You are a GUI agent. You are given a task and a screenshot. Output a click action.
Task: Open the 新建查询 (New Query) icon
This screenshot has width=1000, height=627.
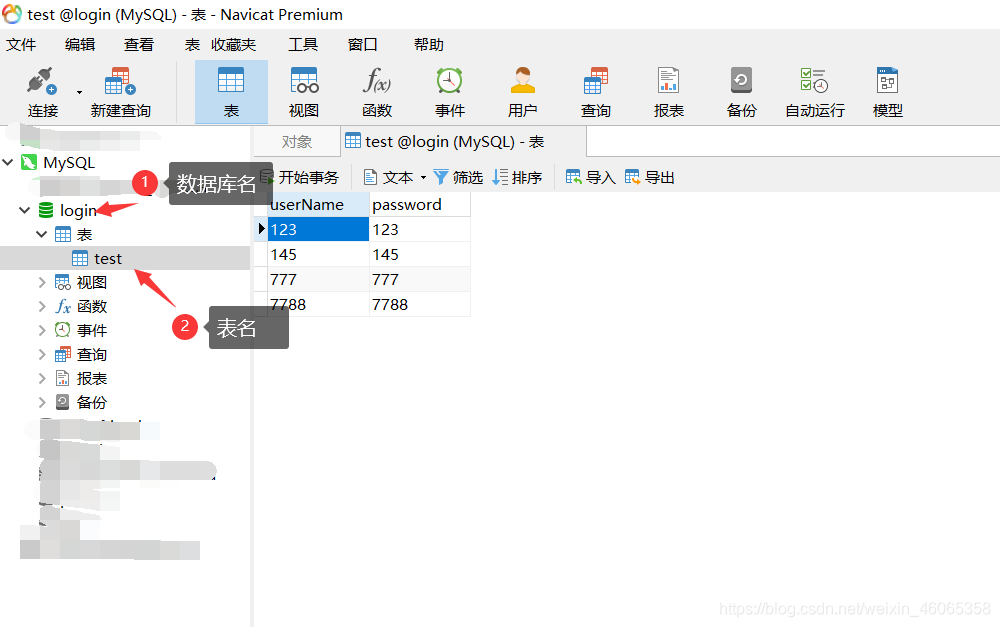(120, 90)
